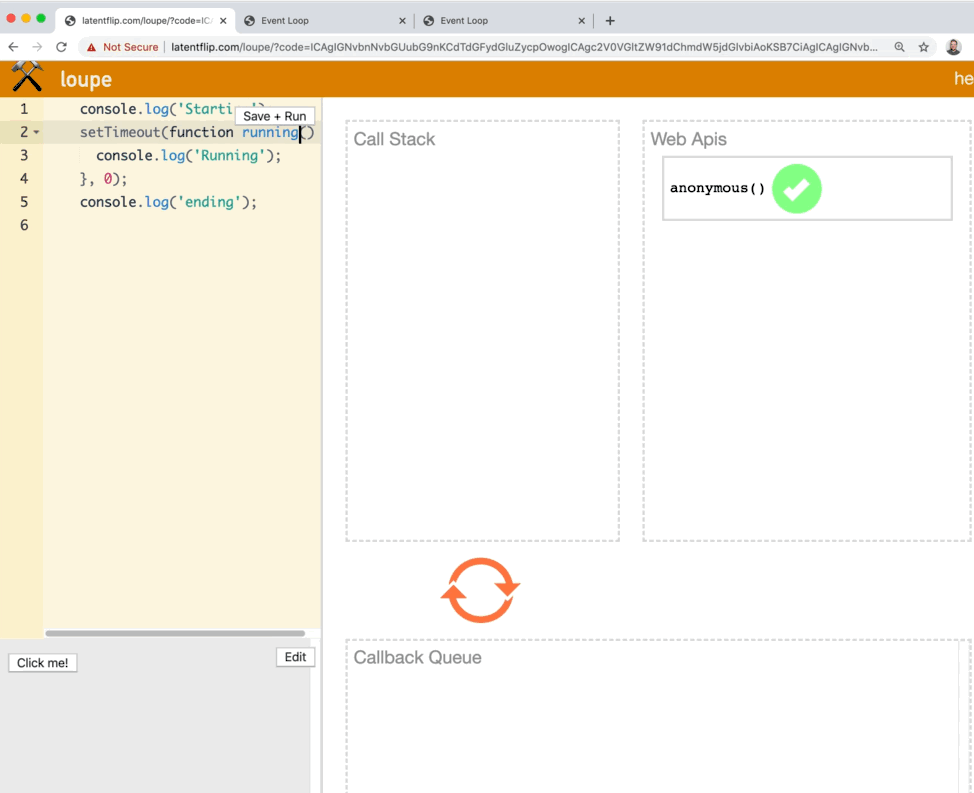Screen dimensions: 974x793
Task: Bookmark this page with the star icon
Action: [x=924, y=47]
